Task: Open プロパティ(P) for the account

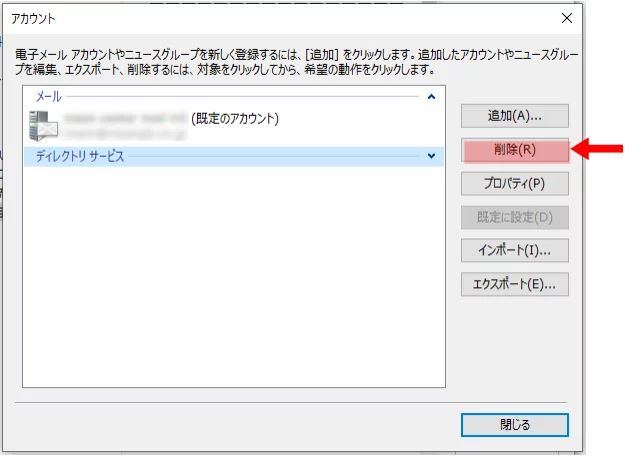Action: click(x=514, y=184)
